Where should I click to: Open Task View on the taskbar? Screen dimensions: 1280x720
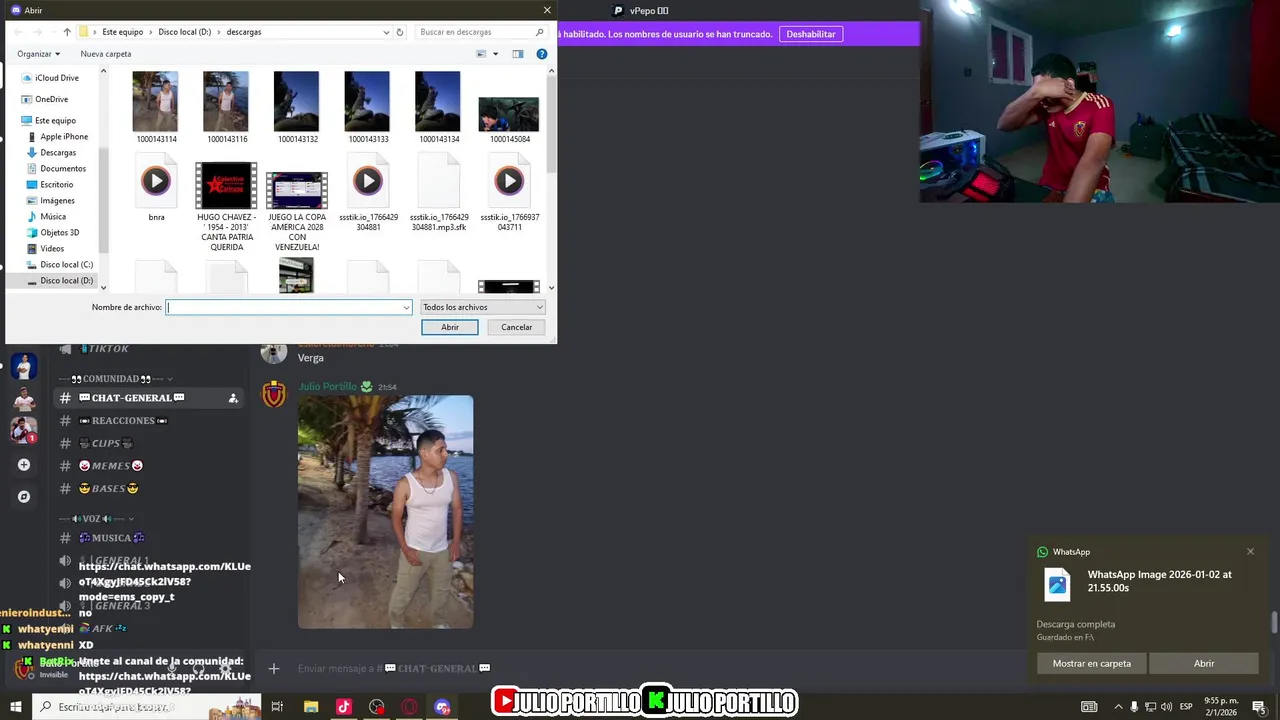277,707
